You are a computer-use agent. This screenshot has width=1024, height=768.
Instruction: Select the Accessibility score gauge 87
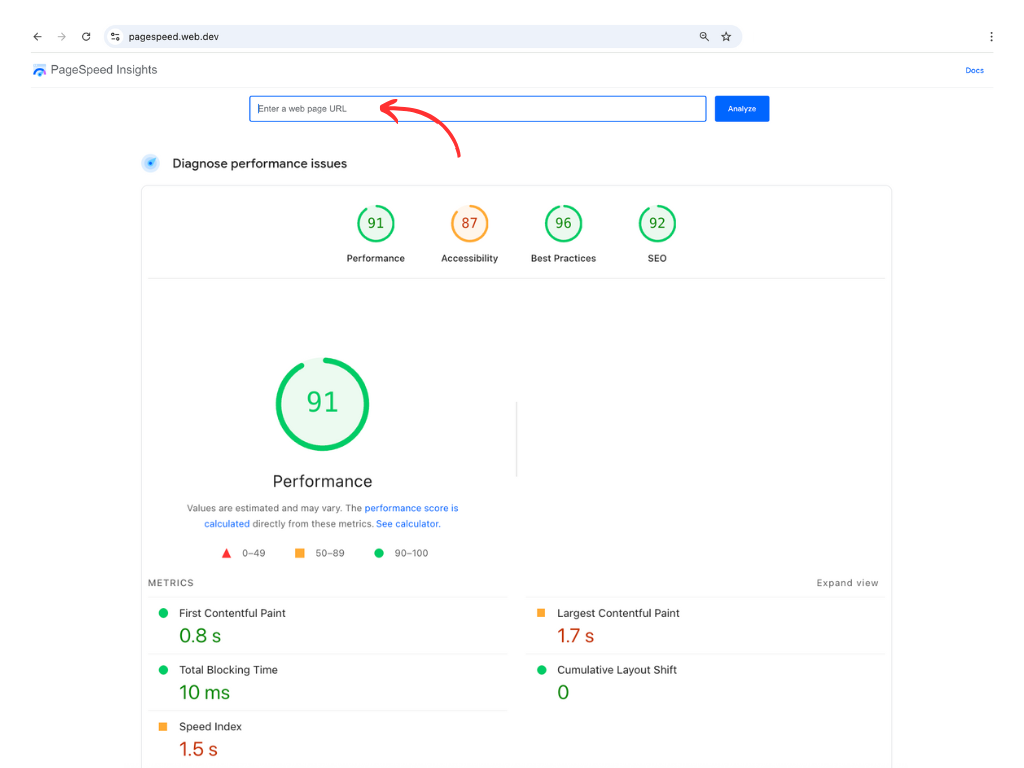(470, 223)
